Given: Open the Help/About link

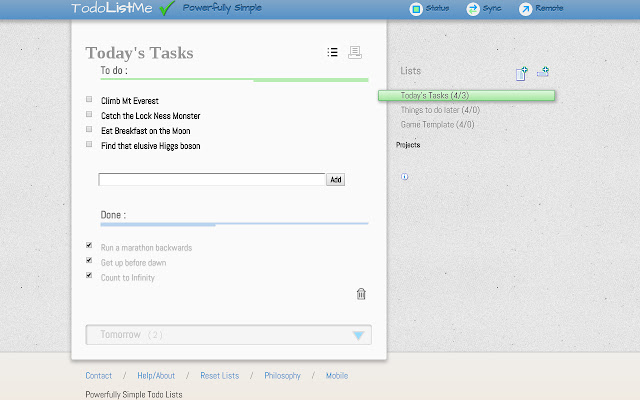Looking at the screenshot, I should [156, 376].
